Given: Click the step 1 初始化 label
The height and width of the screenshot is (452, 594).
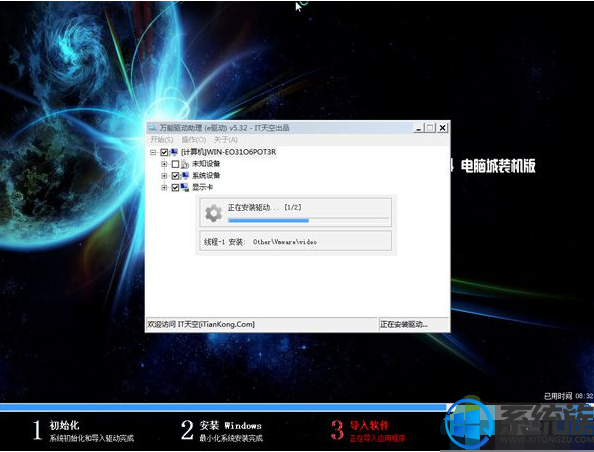Looking at the screenshot, I should click(x=64, y=425).
